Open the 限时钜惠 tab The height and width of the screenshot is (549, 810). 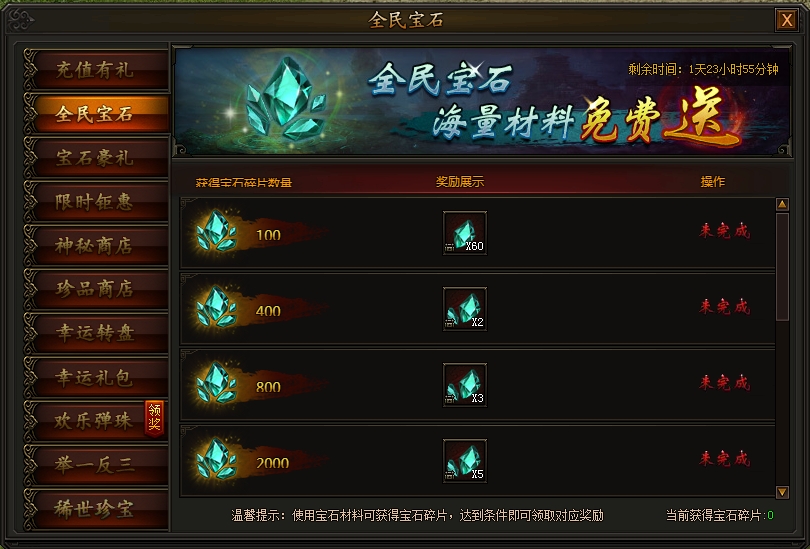(x=96, y=201)
